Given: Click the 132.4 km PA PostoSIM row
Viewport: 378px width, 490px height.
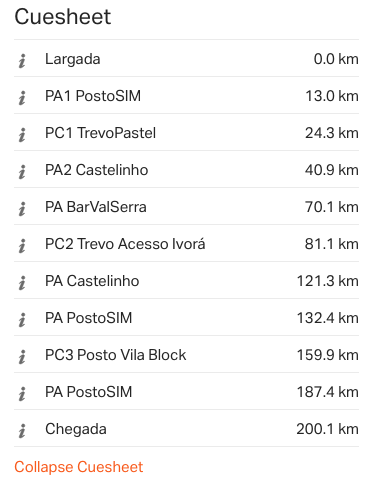Looking at the screenshot, I should click(186, 317).
